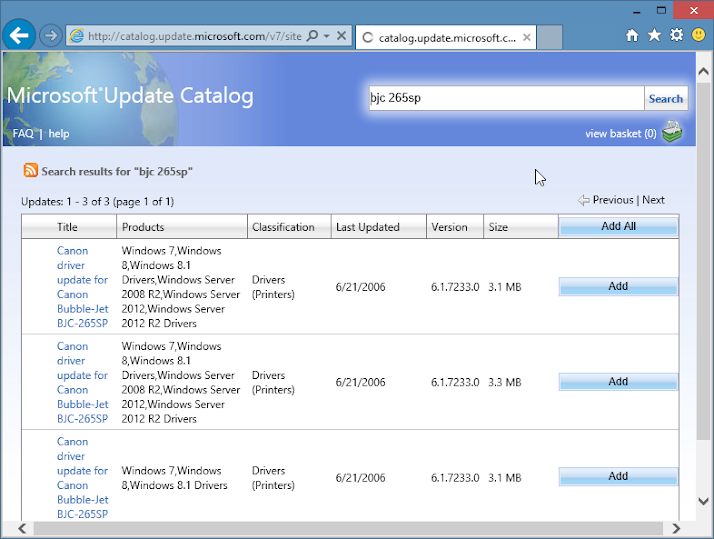Open Favorites with the star icon

(654, 35)
